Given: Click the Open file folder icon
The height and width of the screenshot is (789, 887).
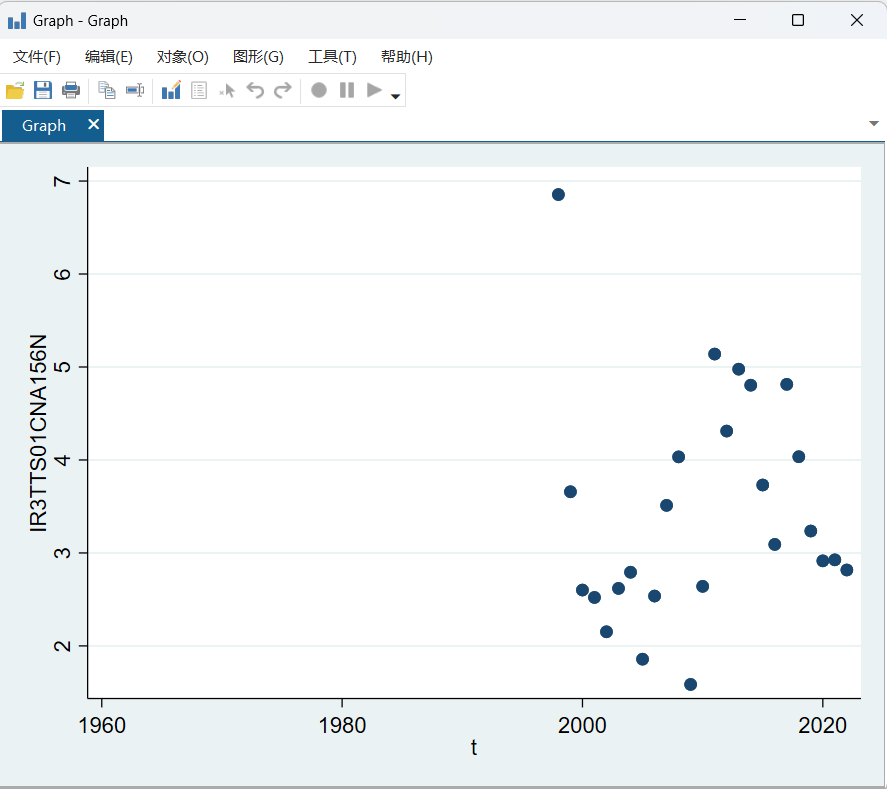Looking at the screenshot, I should pos(15,91).
